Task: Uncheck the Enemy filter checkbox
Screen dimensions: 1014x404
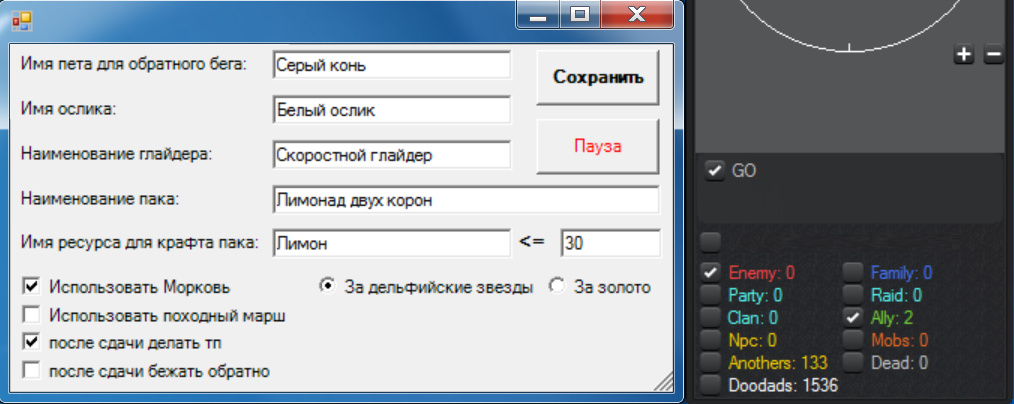Action: point(711,273)
